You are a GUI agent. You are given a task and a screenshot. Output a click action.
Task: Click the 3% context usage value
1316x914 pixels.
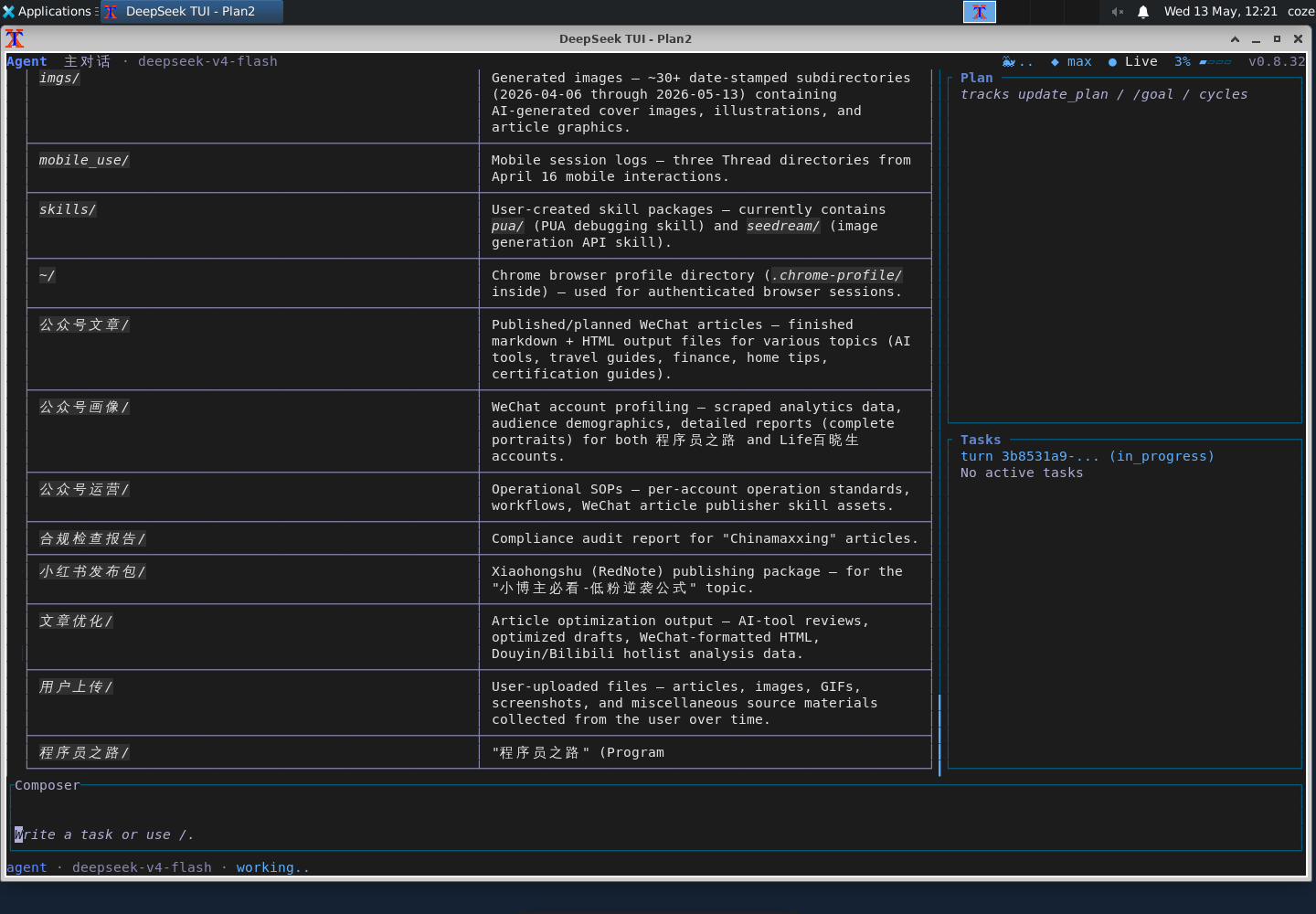tap(1183, 61)
